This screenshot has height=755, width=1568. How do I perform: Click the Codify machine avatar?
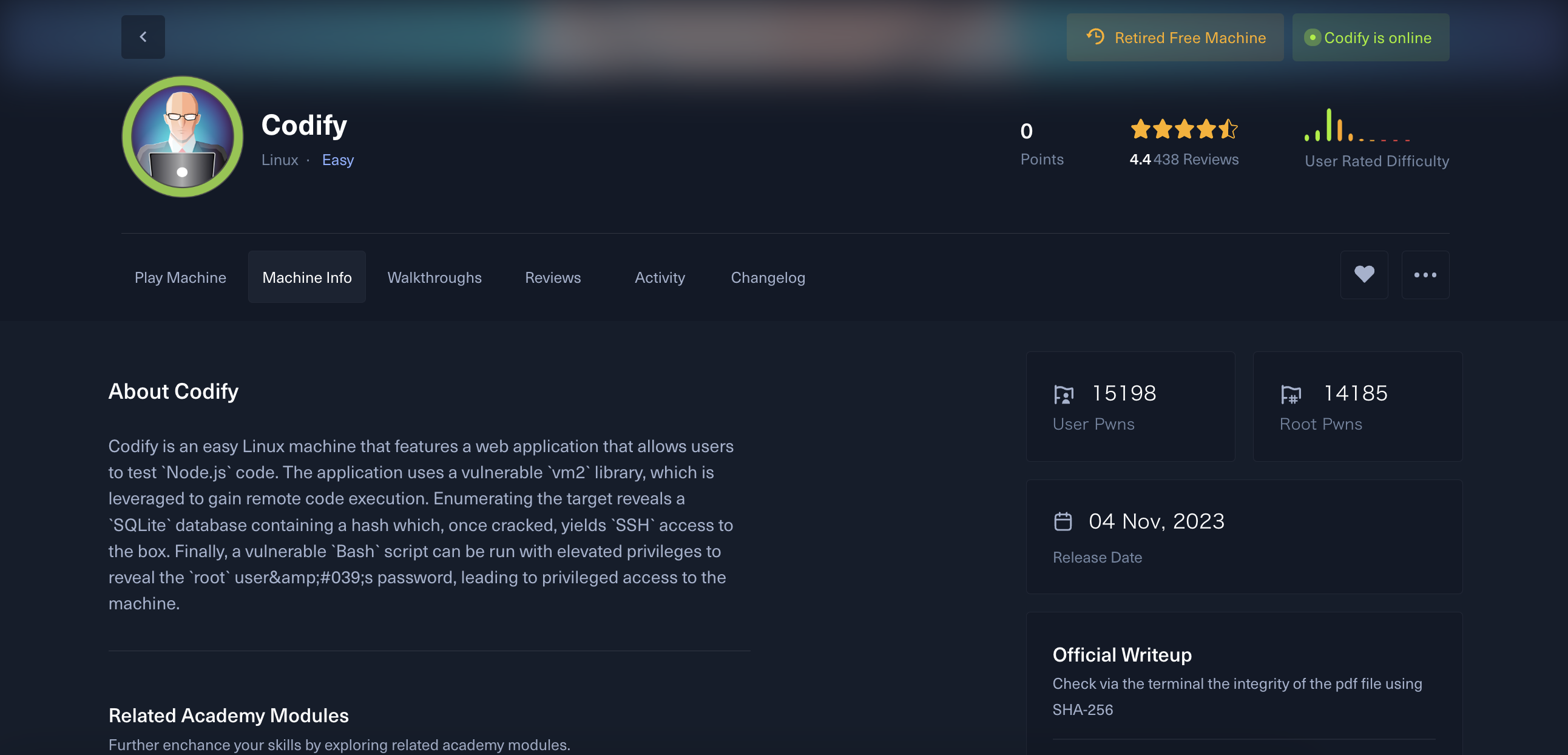182,137
